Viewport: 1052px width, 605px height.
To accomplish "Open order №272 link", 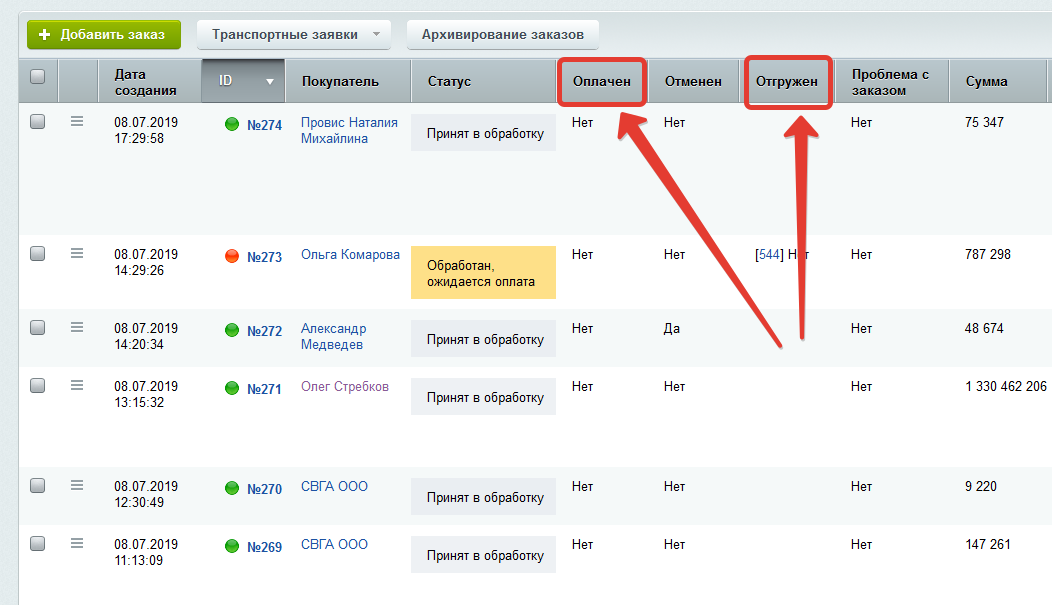I will 264,331.
